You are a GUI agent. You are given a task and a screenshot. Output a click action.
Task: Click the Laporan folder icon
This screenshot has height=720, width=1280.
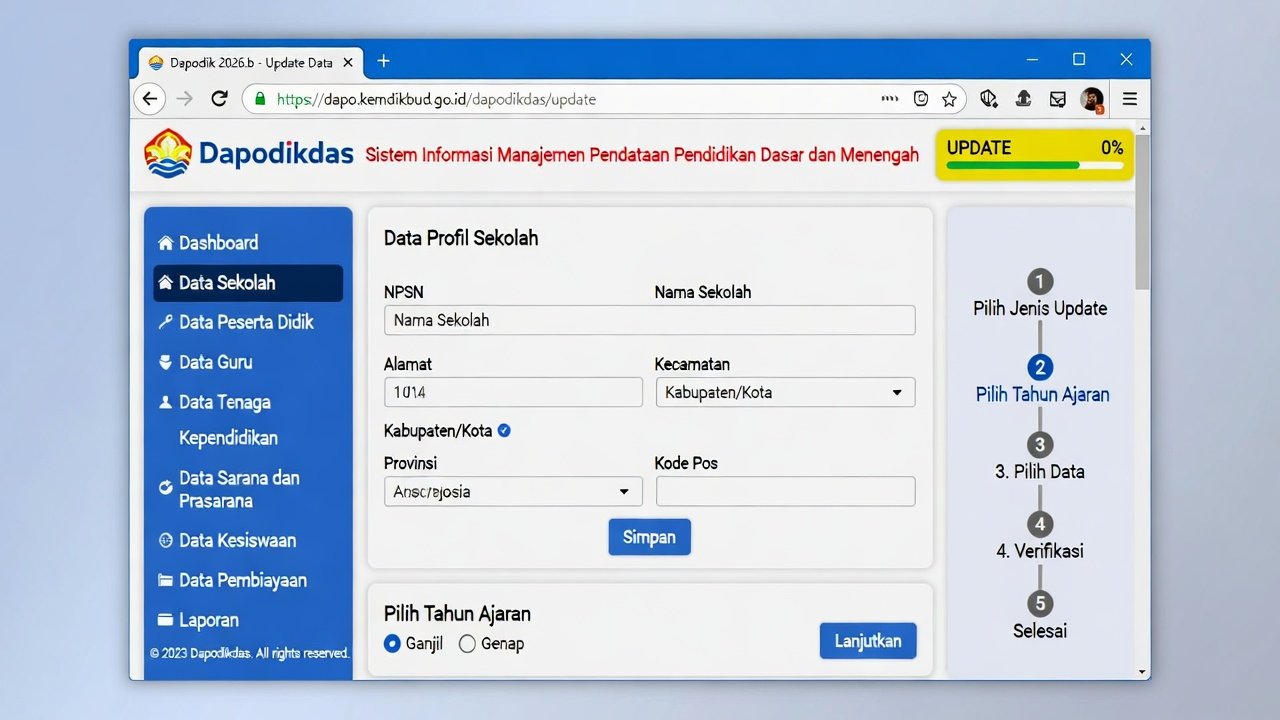tap(166, 620)
